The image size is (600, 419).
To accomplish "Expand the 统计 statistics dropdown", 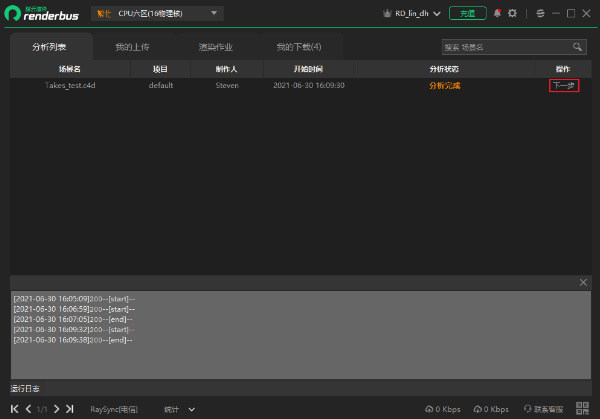I will [x=191, y=409].
